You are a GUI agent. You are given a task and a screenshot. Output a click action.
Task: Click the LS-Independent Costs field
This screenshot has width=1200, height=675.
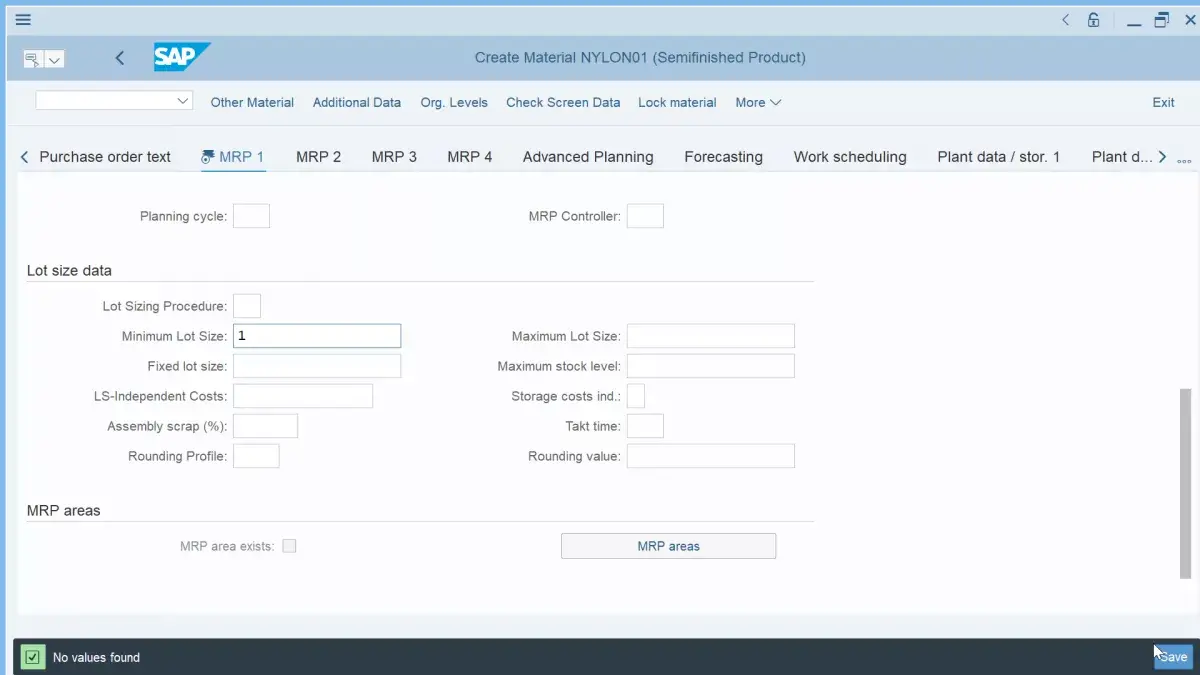pos(303,396)
